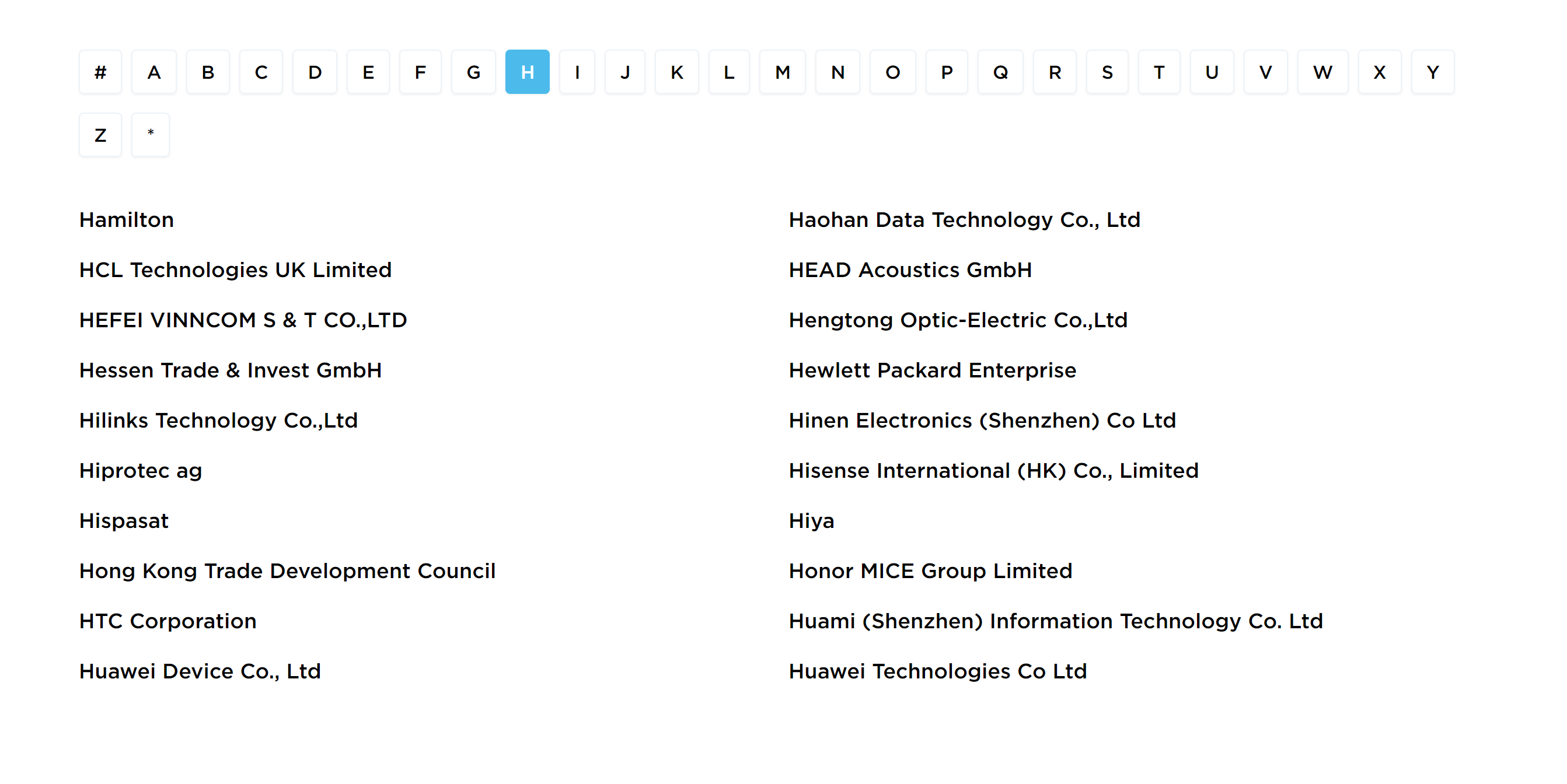Viewport: 1567px width, 784px height.
Task: Open HCL Technologies UK Limited
Action: tap(235, 270)
